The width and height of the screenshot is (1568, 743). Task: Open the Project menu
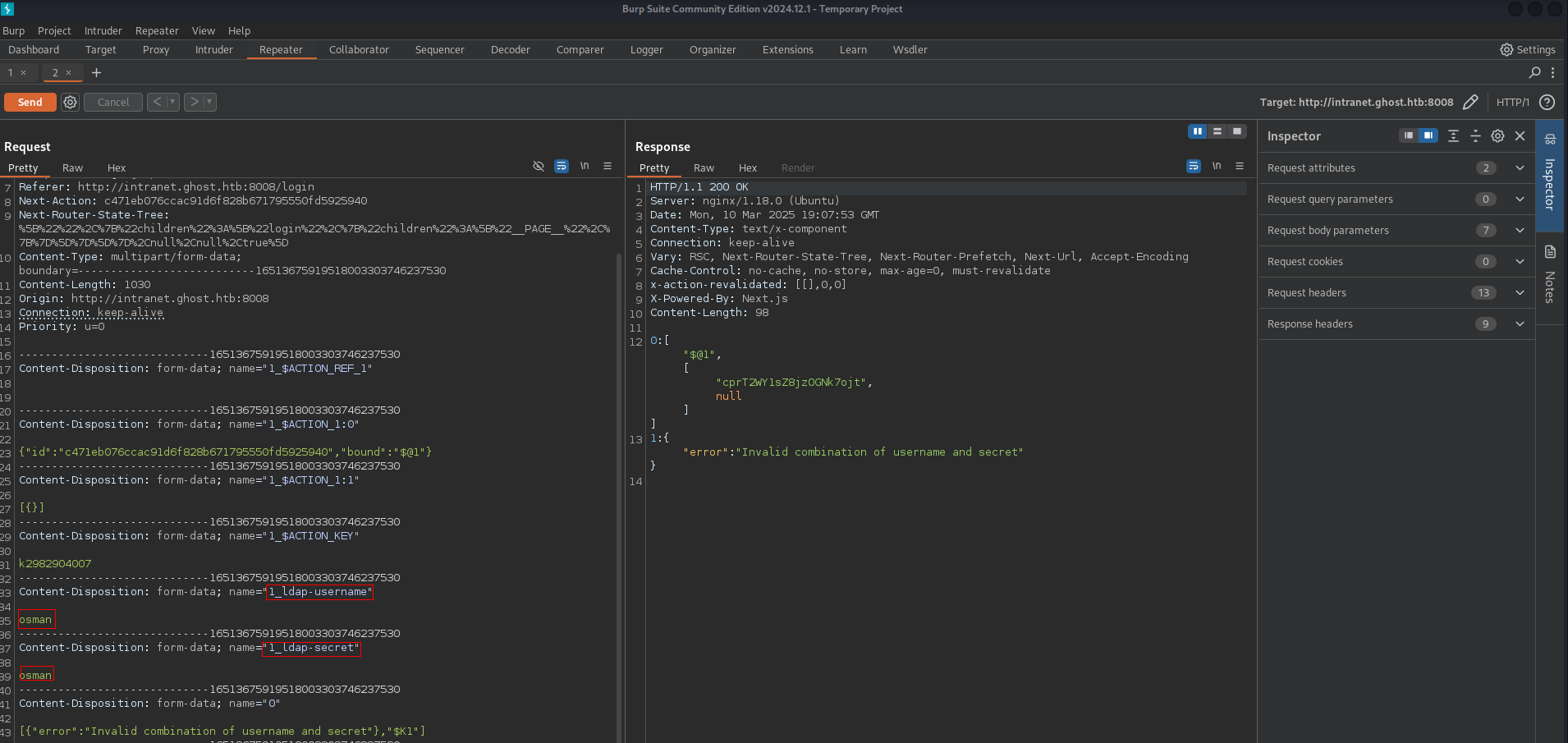click(54, 31)
